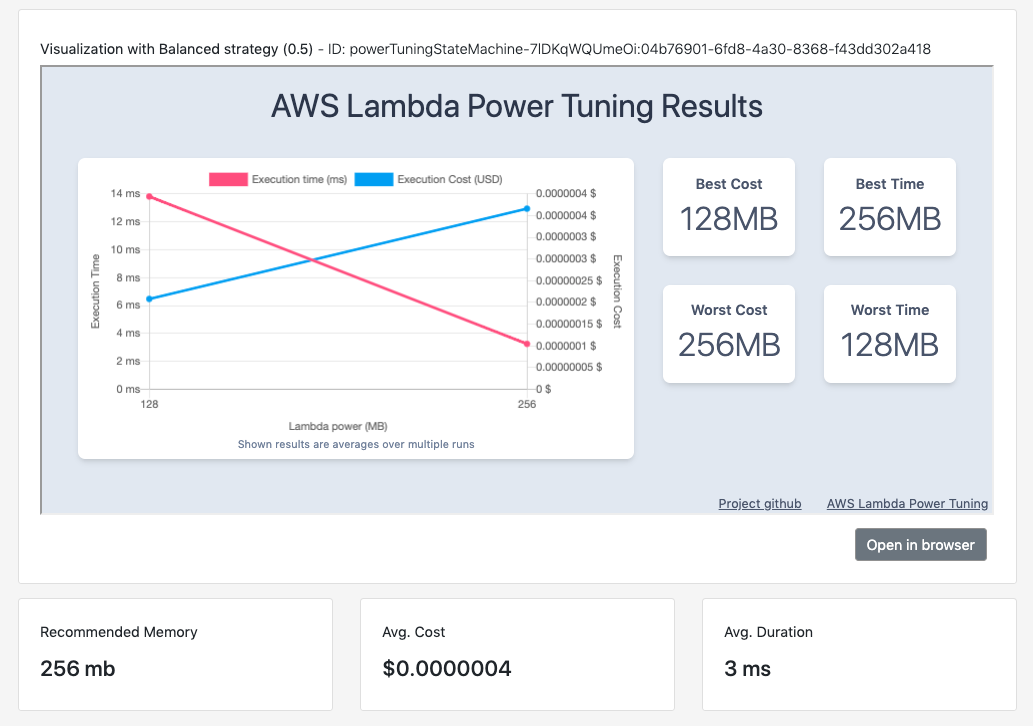Click the 3 ms average duration value
Screen dimensions: 1033x726
[747, 669]
